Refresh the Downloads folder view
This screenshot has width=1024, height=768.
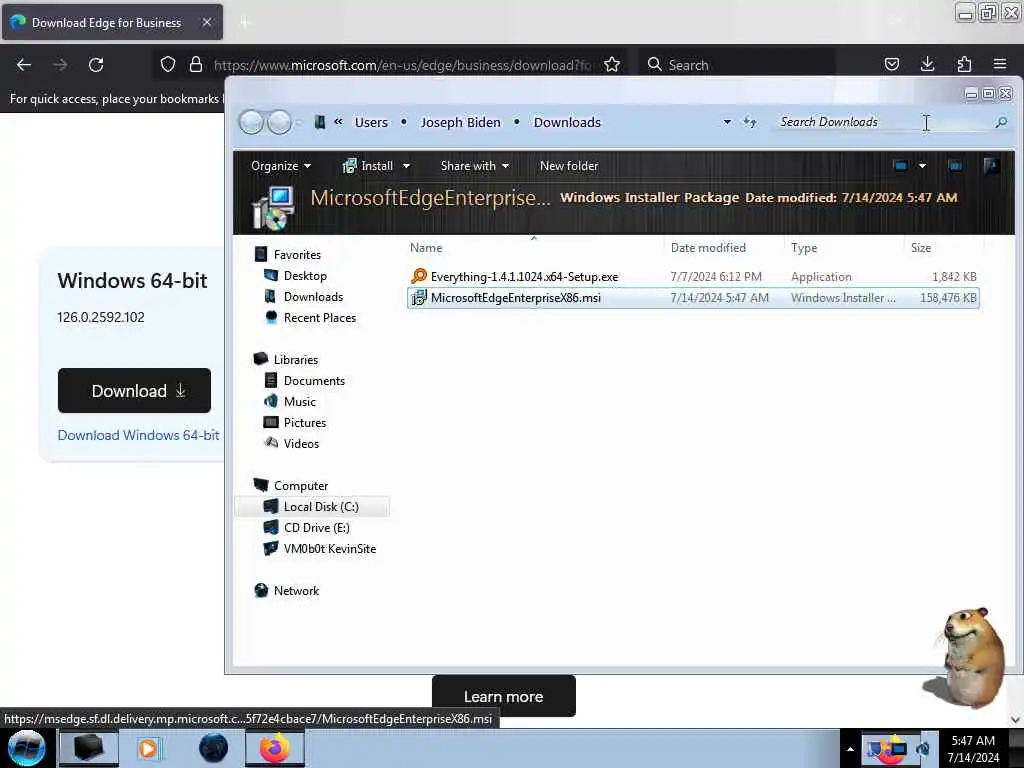tap(750, 122)
